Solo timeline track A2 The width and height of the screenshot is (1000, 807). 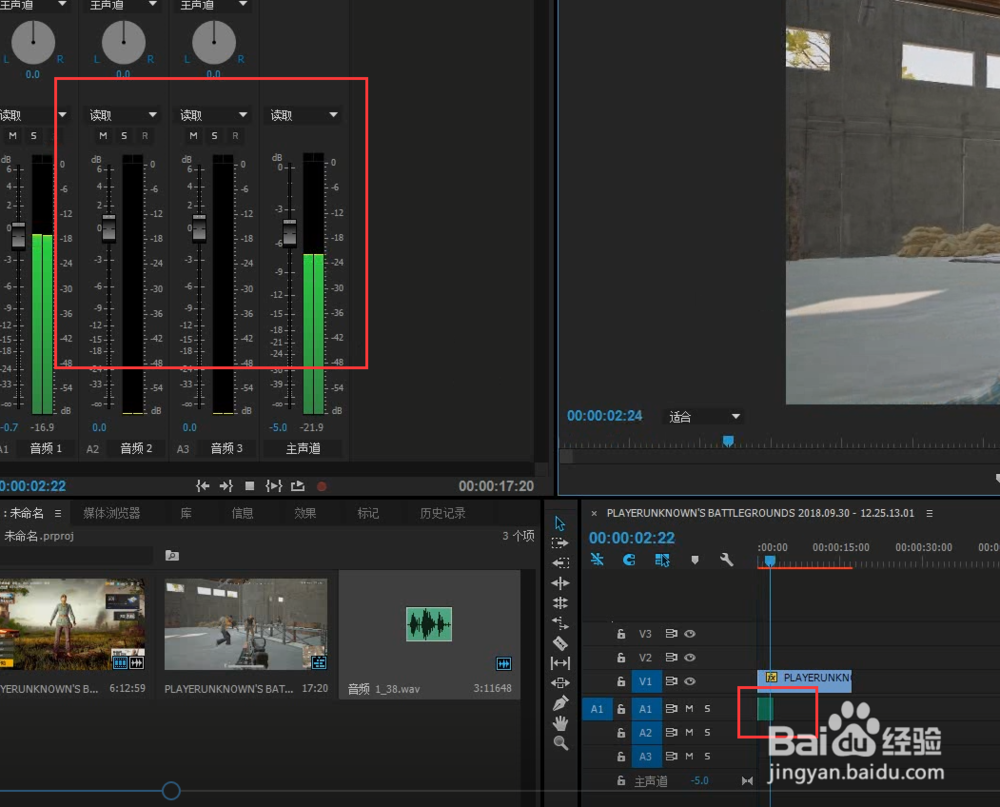(707, 732)
